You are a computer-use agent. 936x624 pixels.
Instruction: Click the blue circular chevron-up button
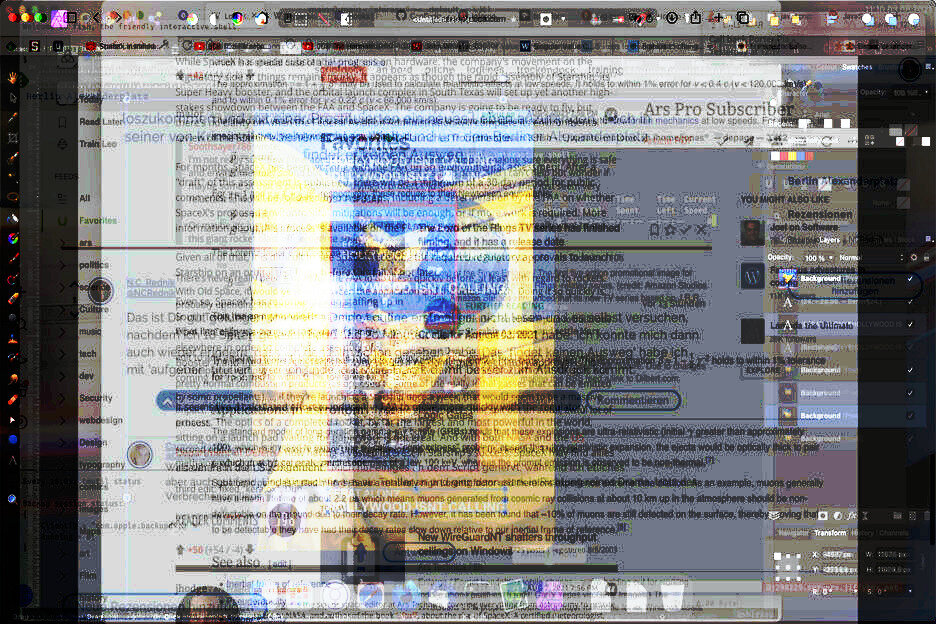(168, 403)
